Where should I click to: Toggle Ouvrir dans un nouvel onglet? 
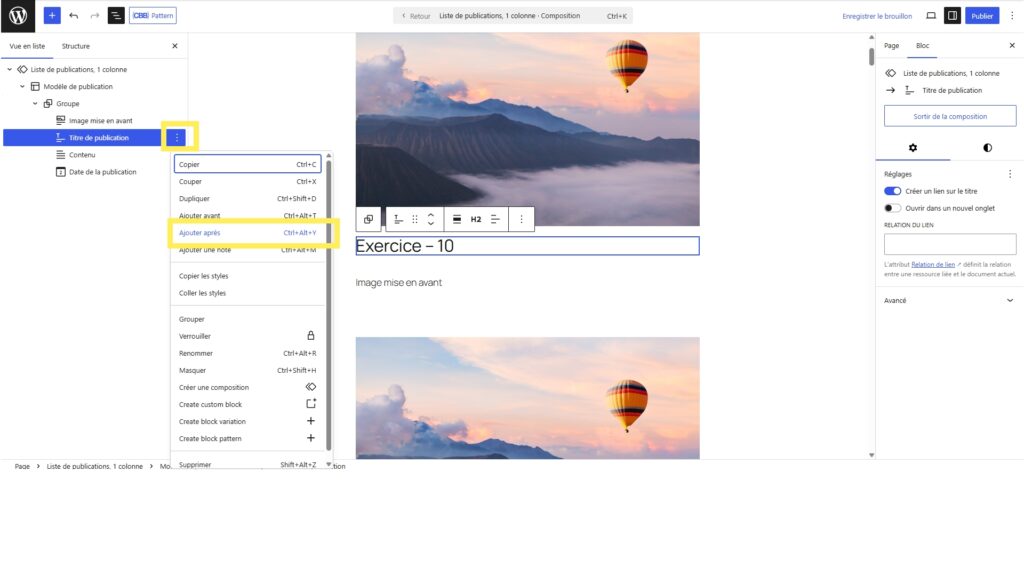(x=892, y=208)
